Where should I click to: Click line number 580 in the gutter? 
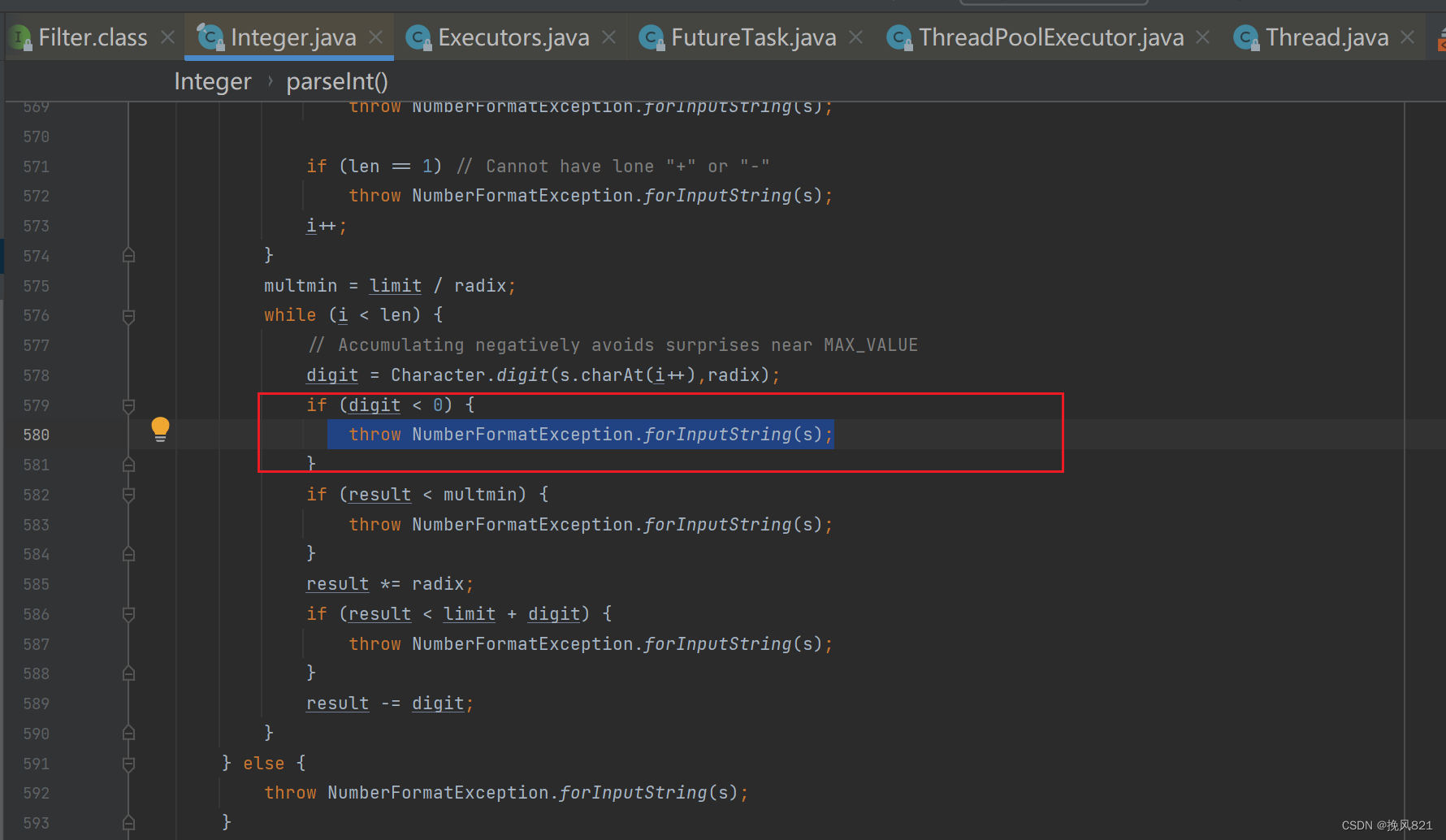(x=36, y=434)
